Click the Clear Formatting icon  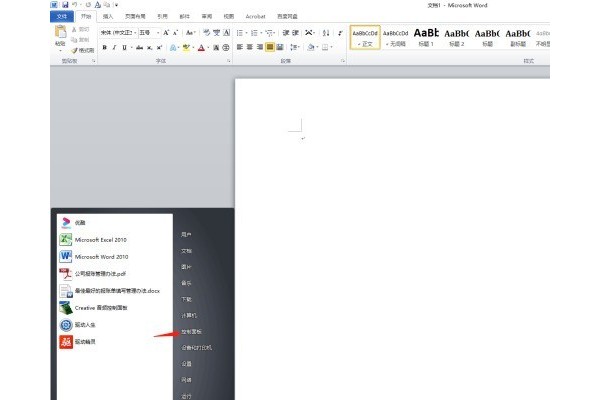(207, 33)
